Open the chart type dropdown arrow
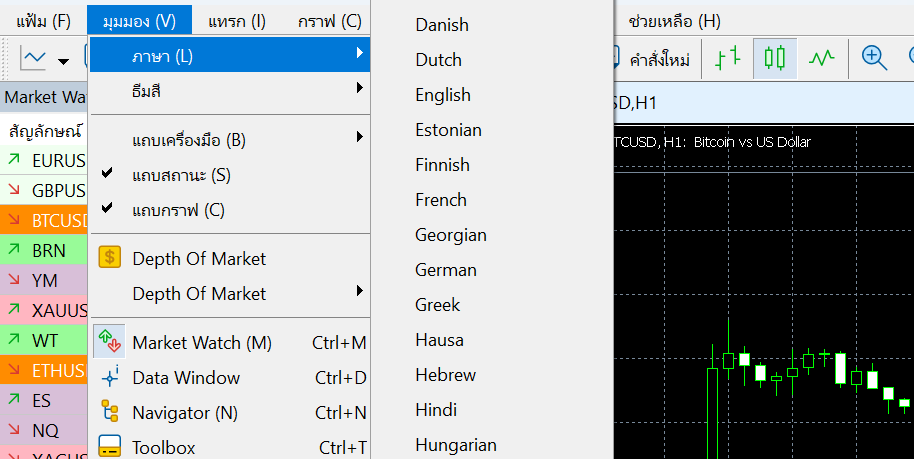 coord(64,61)
